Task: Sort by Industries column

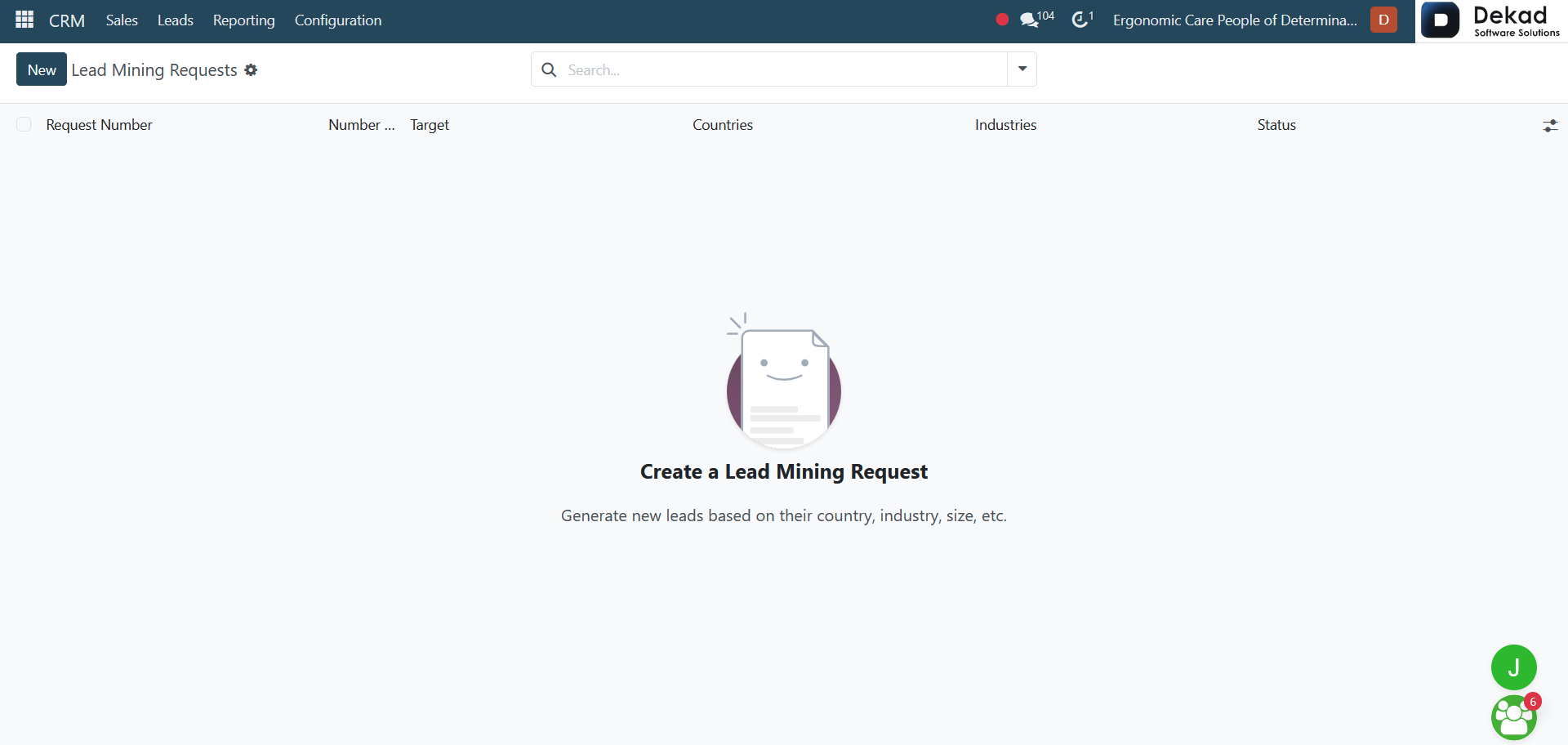Action: pos(1005,125)
